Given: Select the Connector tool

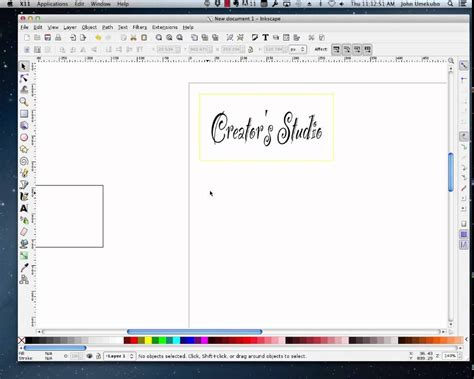Looking at the screenshot, I should [x=24, y=279].
